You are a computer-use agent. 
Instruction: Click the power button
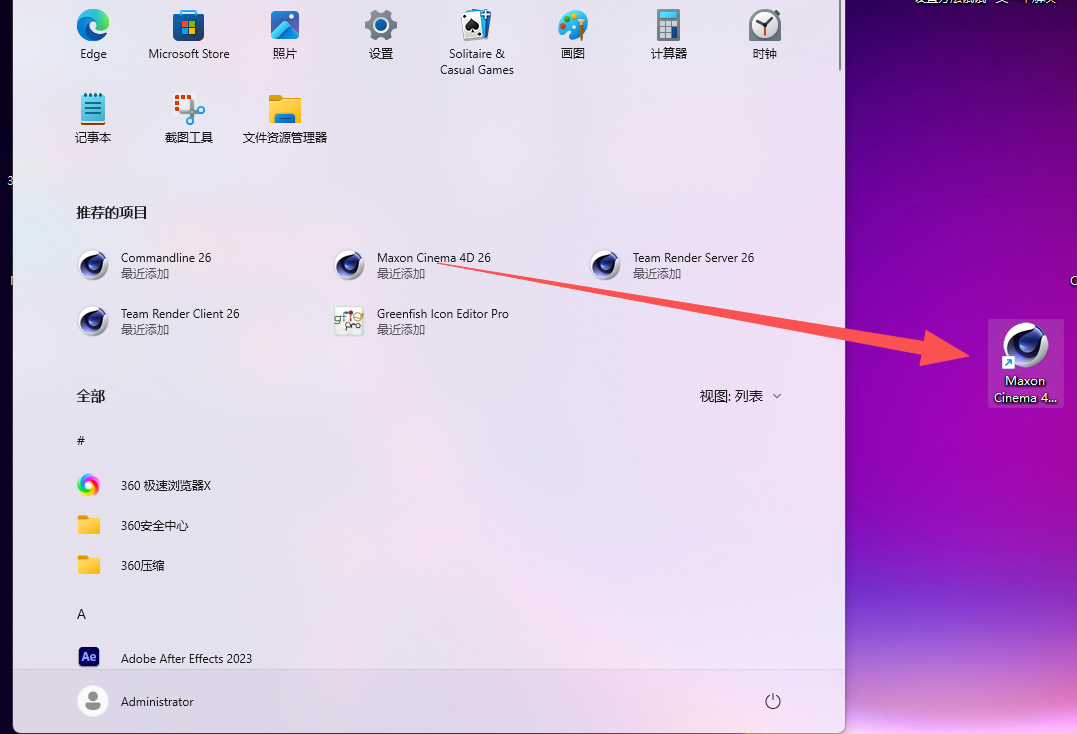tap(772, 701)
